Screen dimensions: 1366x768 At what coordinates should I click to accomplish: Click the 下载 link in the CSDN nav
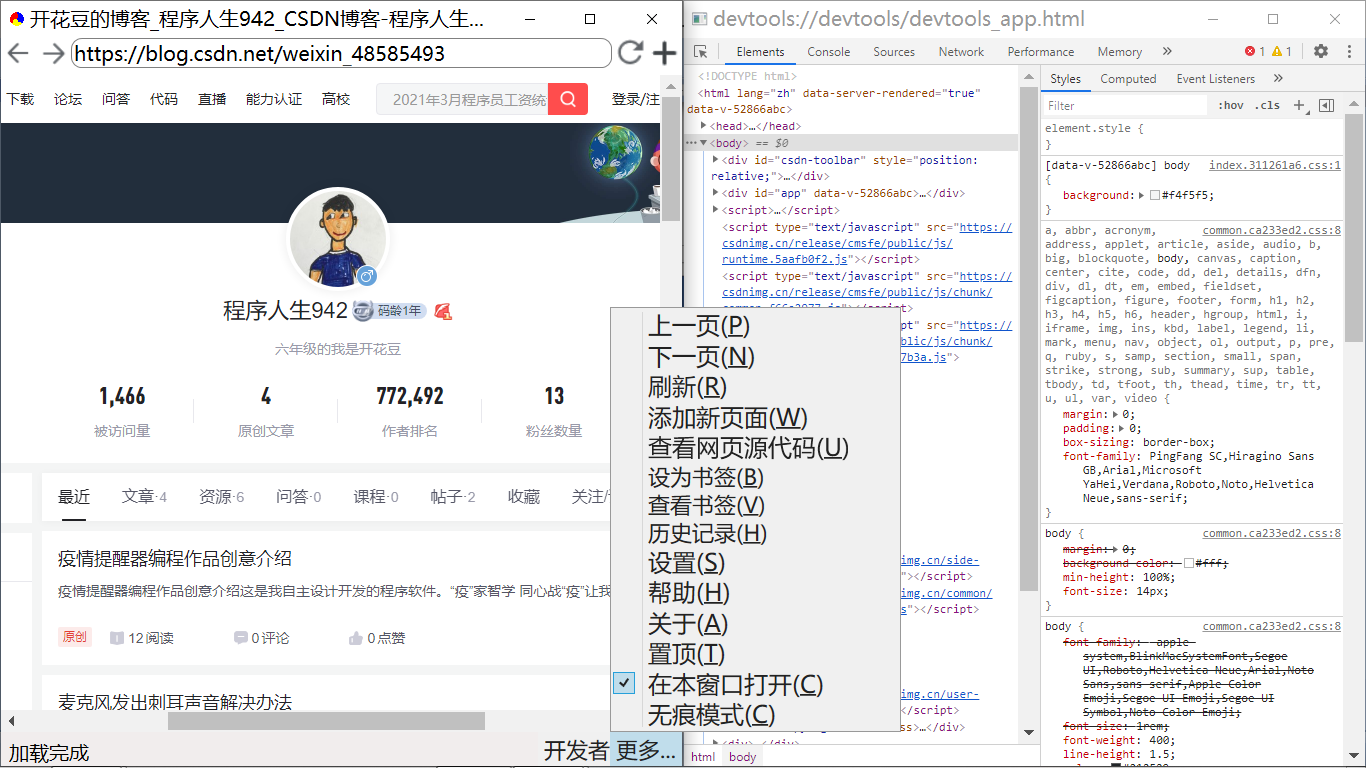pyautogui.click(x=20, y=99)
